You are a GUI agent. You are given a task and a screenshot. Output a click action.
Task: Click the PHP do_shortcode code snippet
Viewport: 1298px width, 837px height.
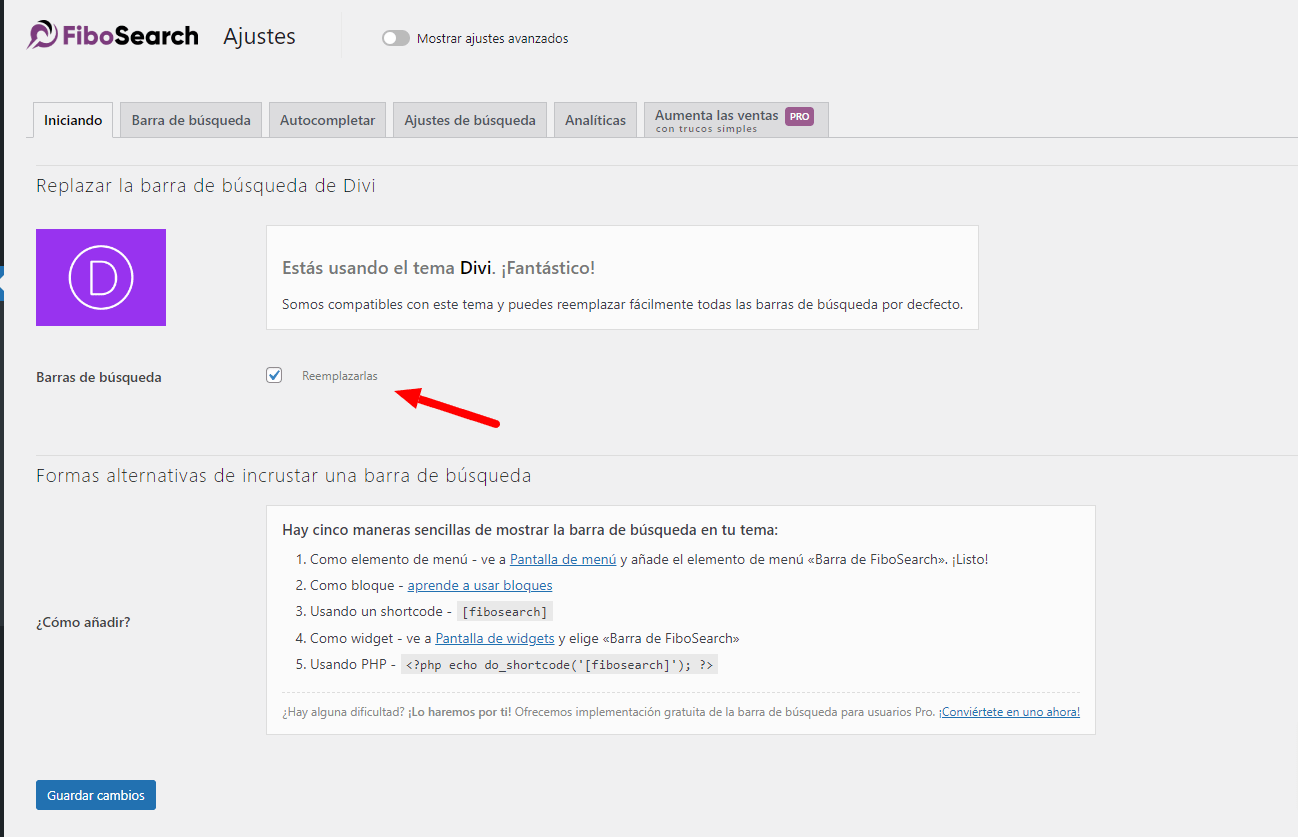560,664
